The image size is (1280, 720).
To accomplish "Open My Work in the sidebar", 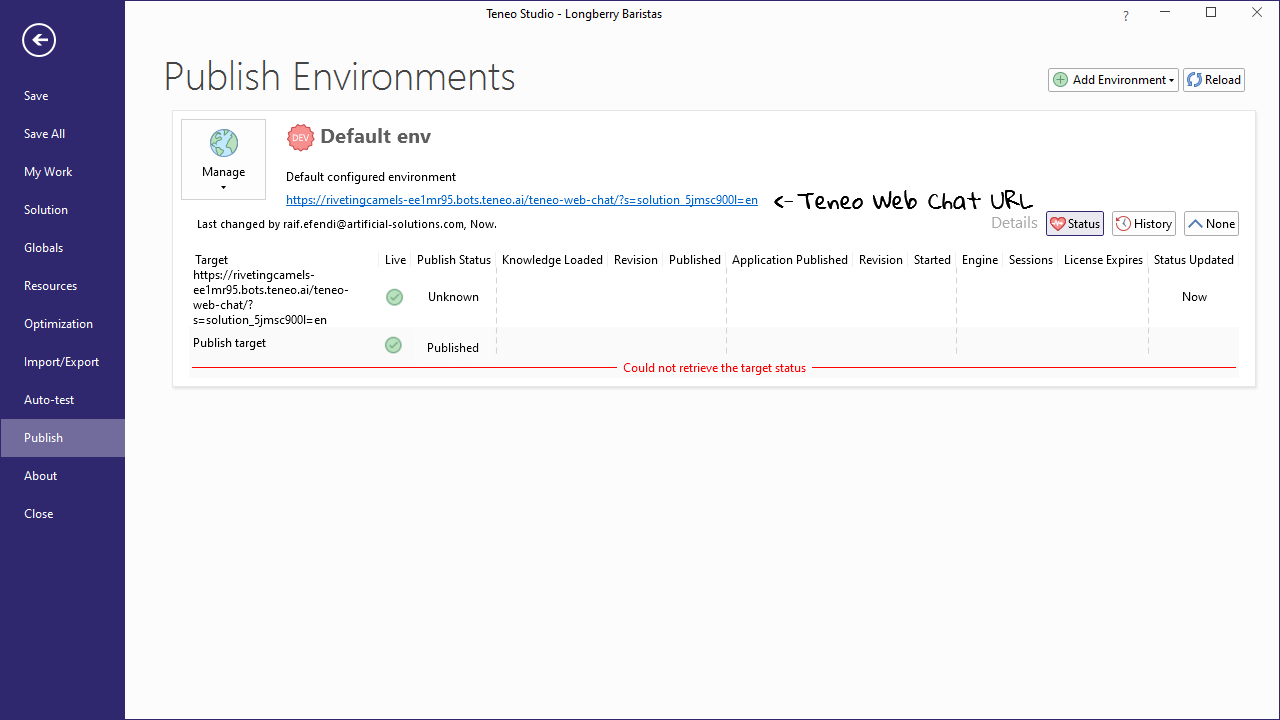I will (x=62, y=172).
